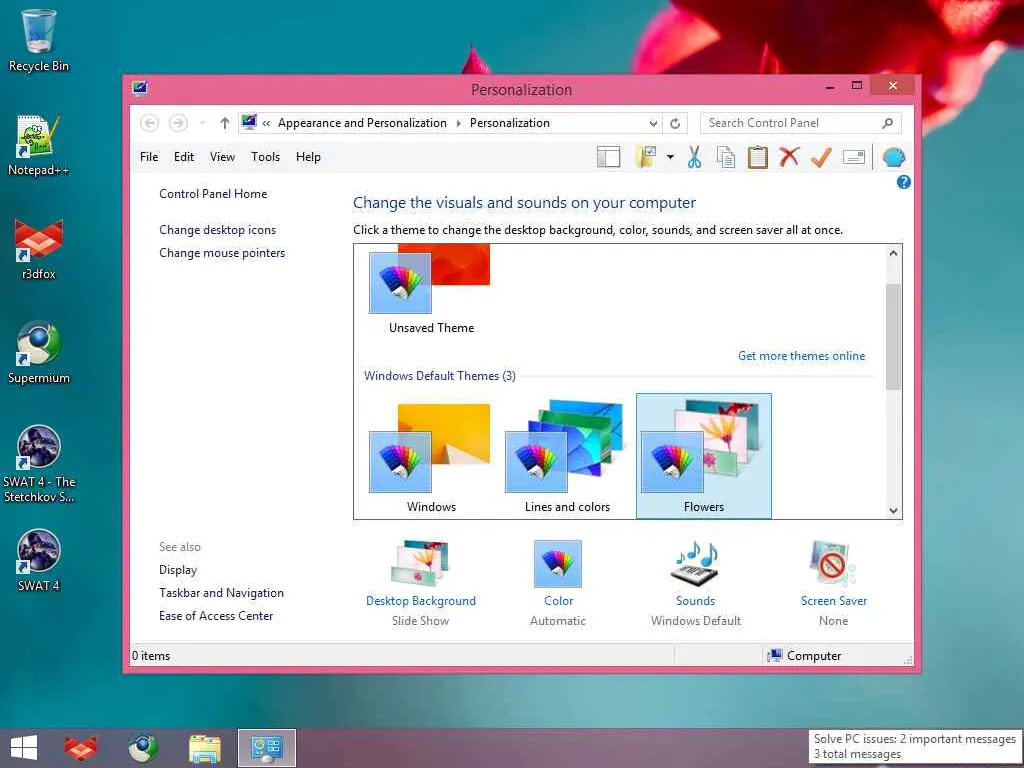This screenshot has height=768, width=1024.
Task: Click the Cut scissors toolbar icon
Action: click(x=694, y=157)
